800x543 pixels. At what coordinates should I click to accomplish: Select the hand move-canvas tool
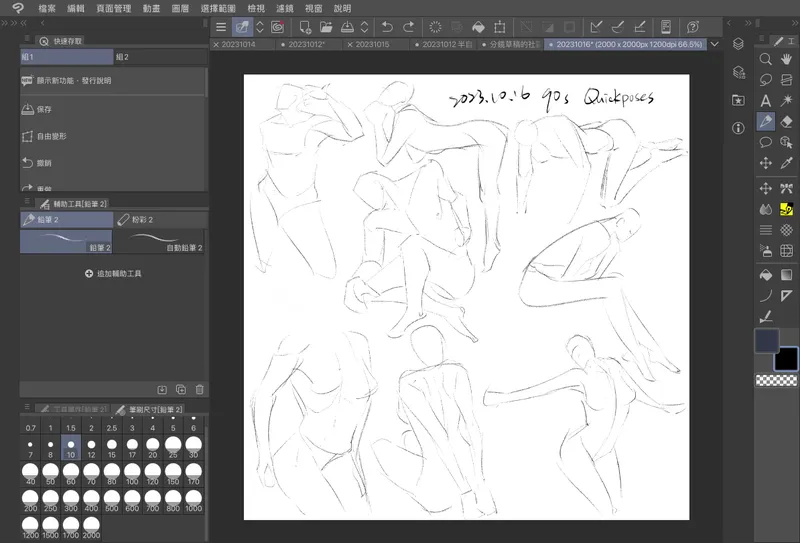787,59
